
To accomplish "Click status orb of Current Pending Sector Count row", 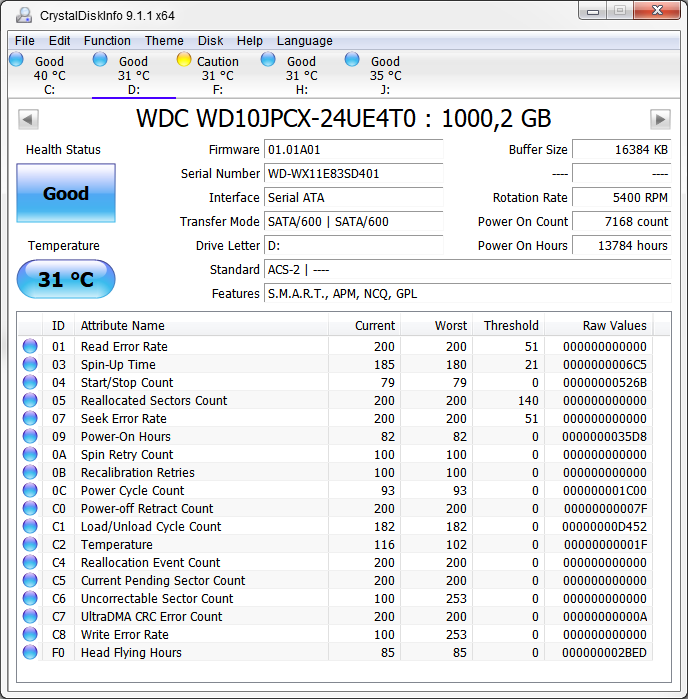I will coord(30,580).
